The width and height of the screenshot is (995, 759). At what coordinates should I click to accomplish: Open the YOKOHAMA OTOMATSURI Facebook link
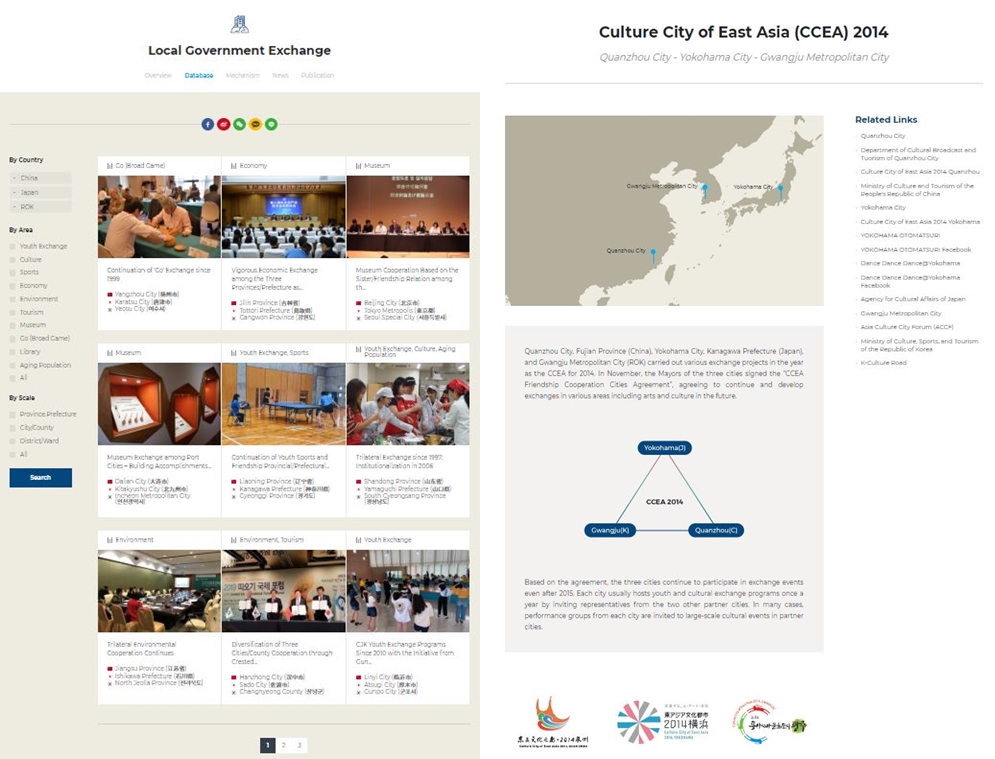916,250
